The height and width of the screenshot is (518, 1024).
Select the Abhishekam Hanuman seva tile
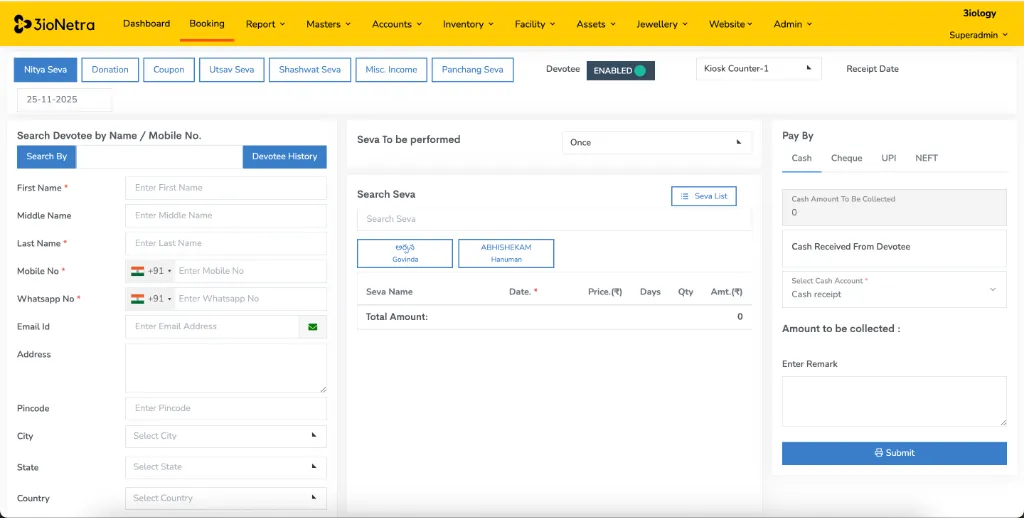(506, 253)
